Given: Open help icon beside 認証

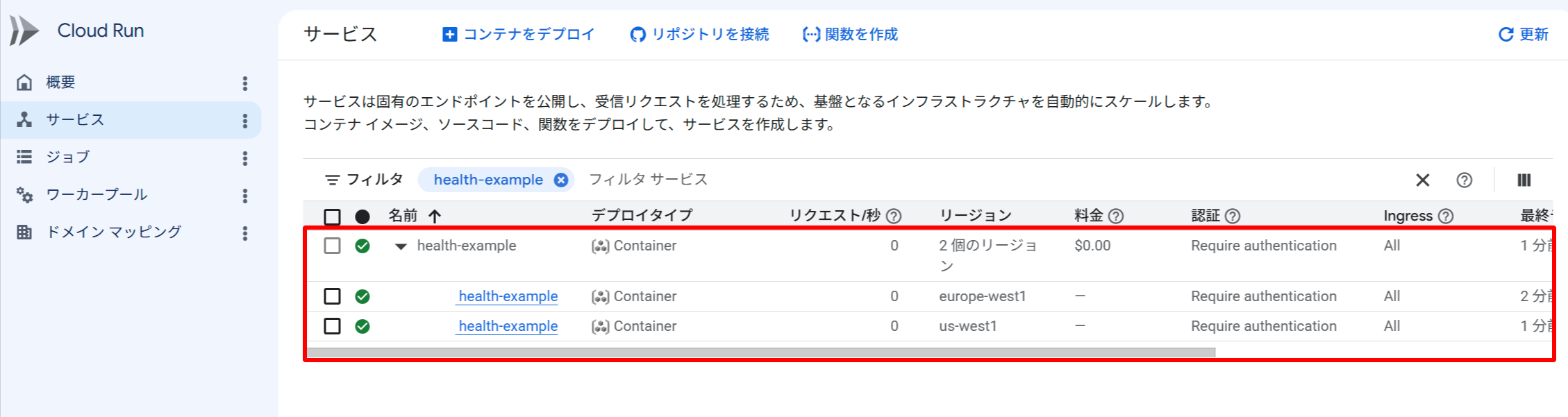Looking at the screenshot, I should [1233, 216].
